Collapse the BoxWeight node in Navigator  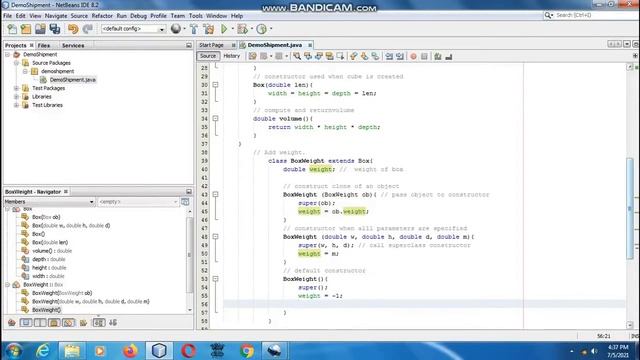click(x=8, y=284)
